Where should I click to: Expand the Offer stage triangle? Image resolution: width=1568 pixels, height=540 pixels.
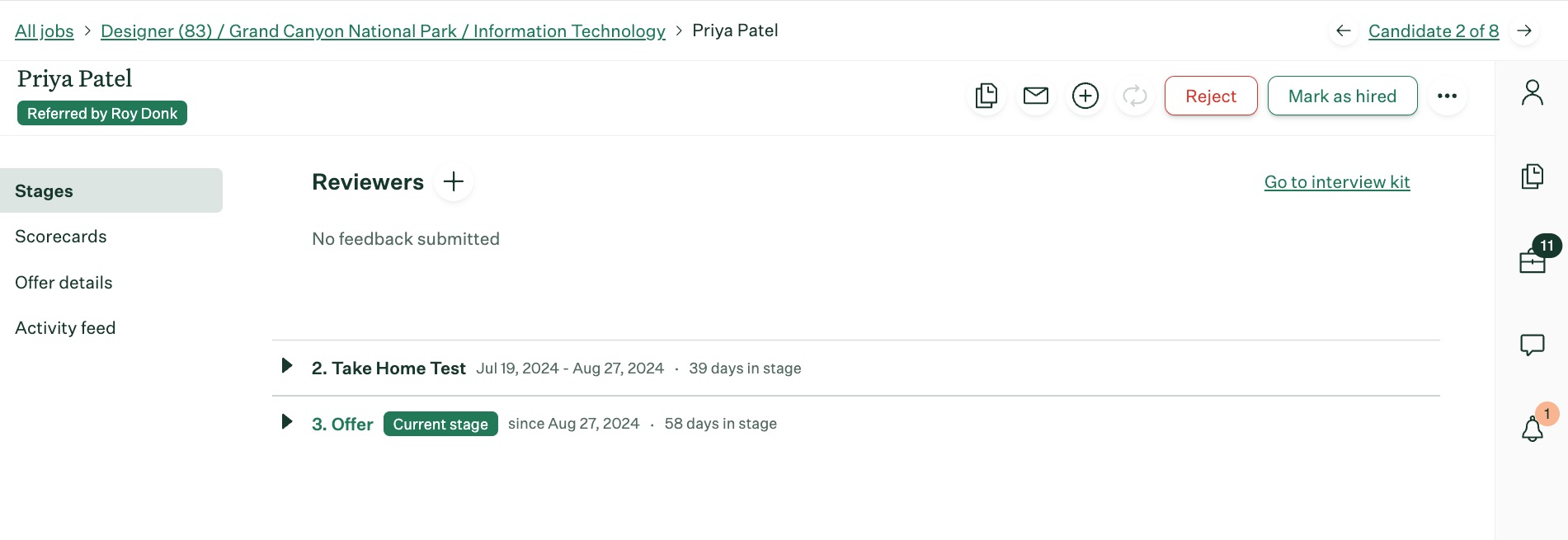[287, 421]
